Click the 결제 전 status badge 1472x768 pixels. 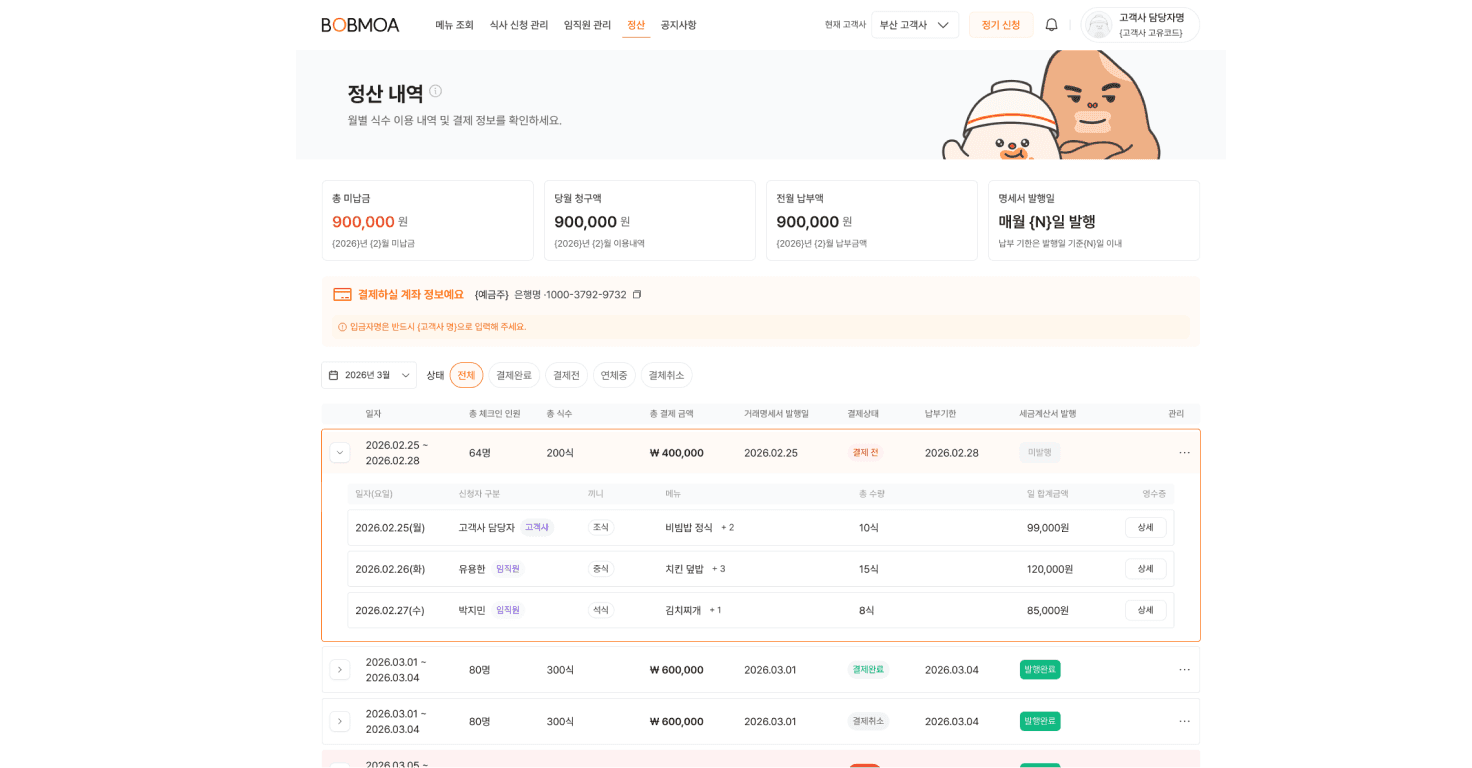coord(865,453)
